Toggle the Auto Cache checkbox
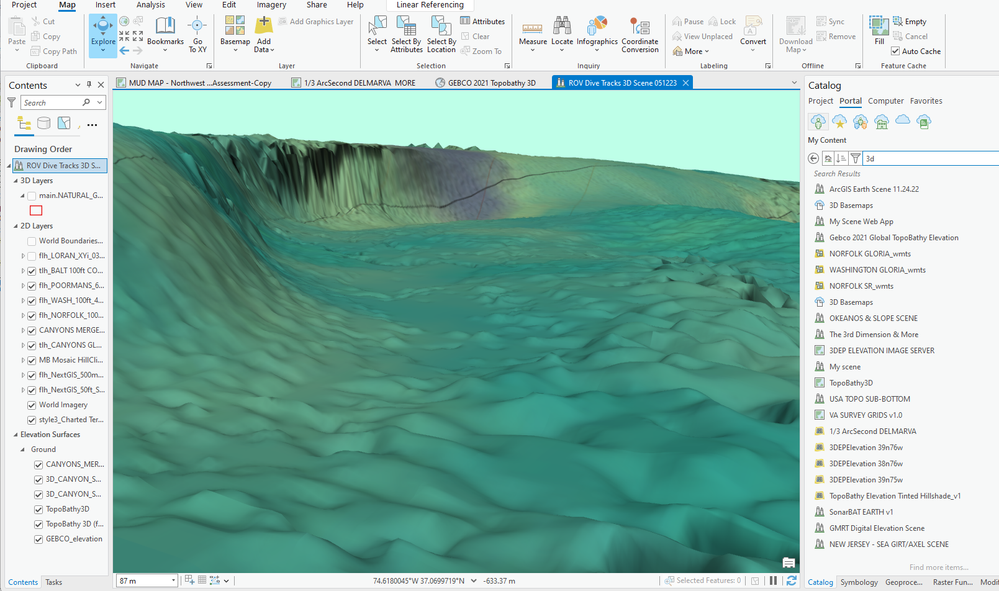Screen dimensions: 999x591 click(895, 51)
